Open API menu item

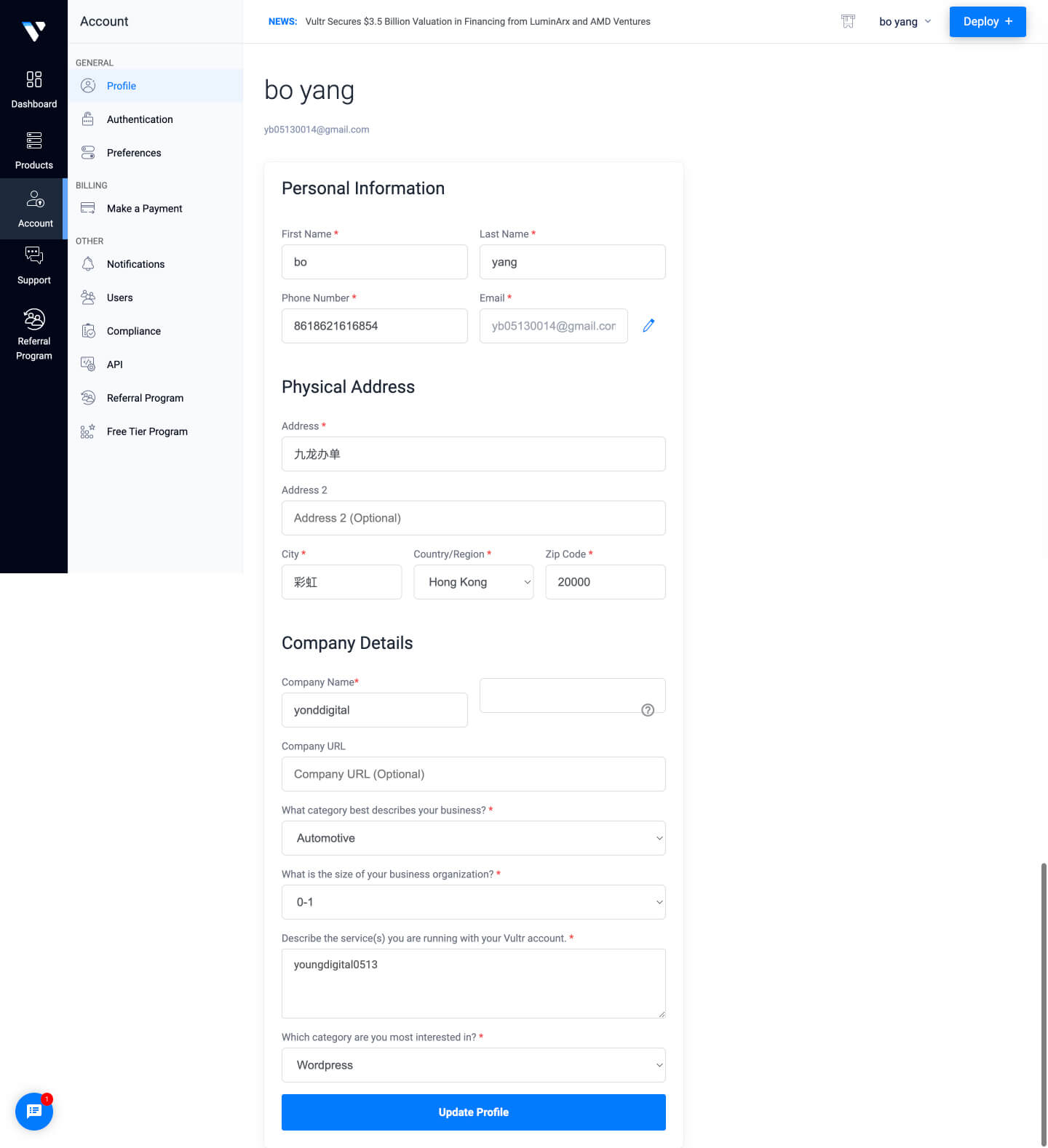155,364
